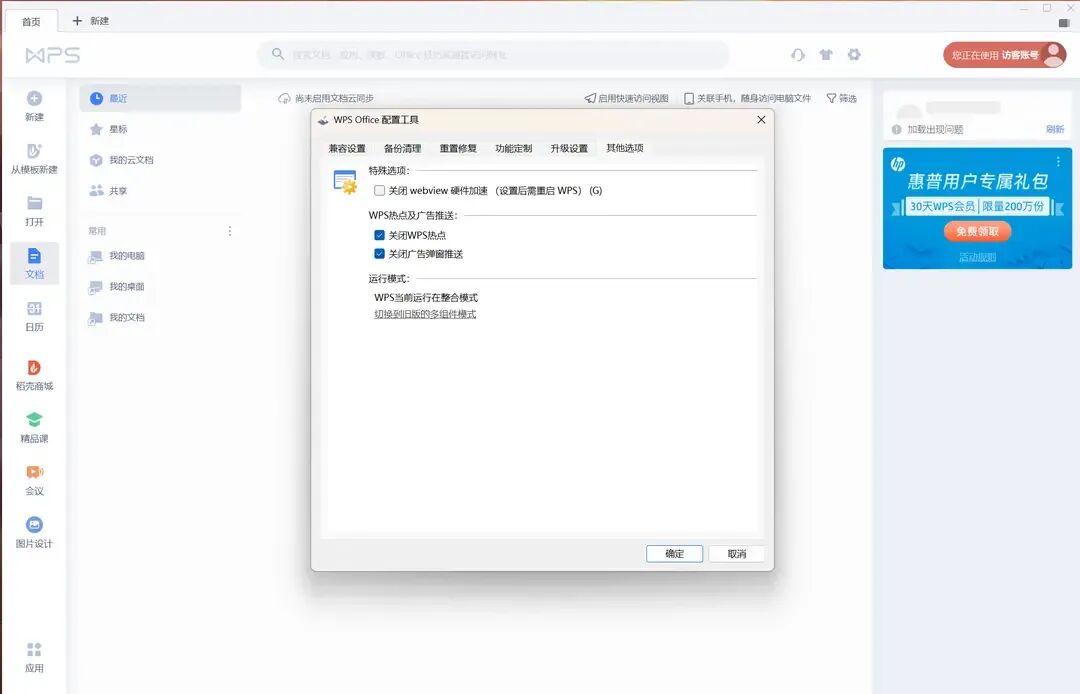Image resolution: width=1080 pixels, height=694 pixels.
Task: Switch to 升级设置 tab
Action: click(569, 148)
